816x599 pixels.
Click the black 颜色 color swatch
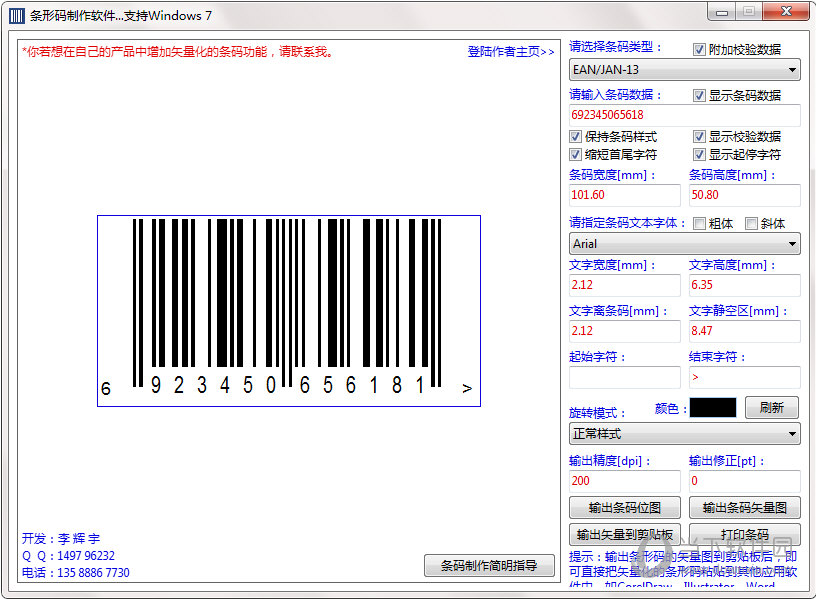coord(713,407)
